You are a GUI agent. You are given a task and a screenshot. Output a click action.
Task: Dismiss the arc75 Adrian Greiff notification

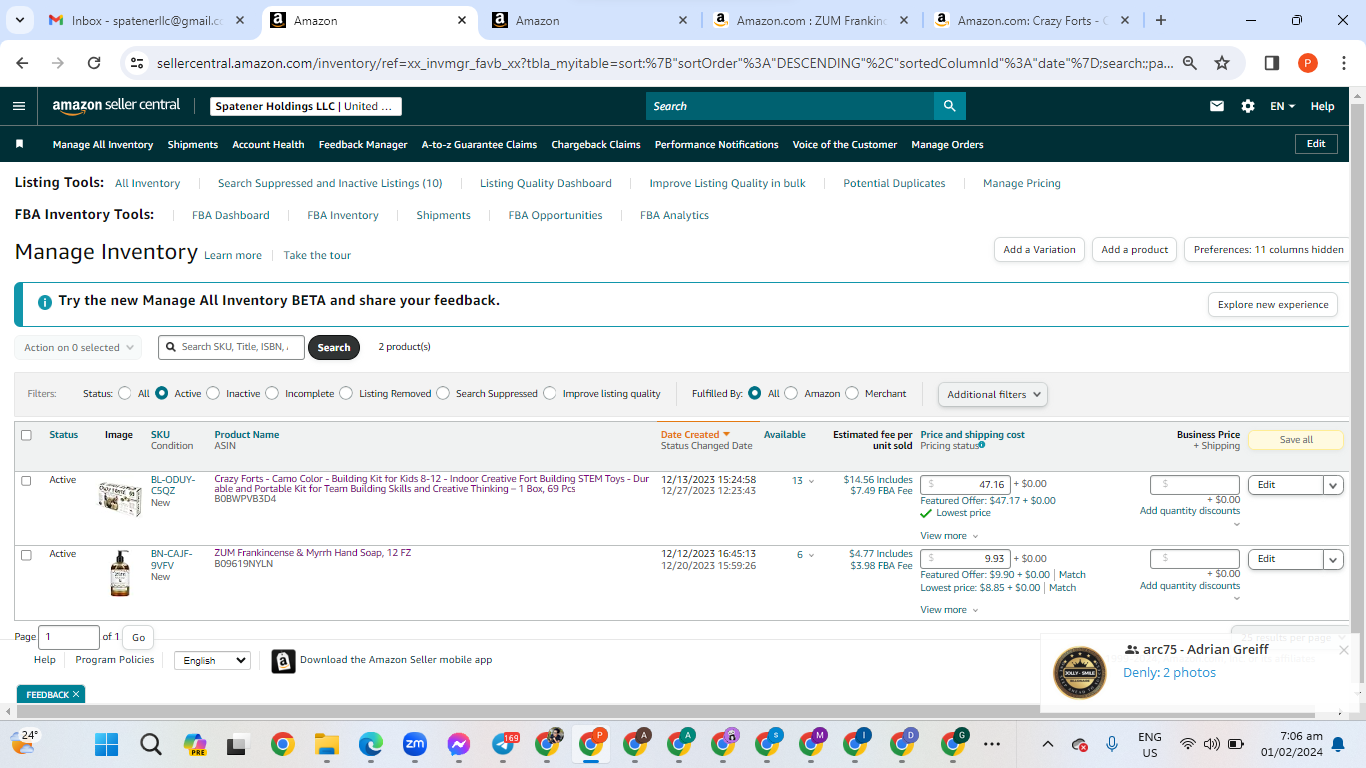coord(1344,650)
